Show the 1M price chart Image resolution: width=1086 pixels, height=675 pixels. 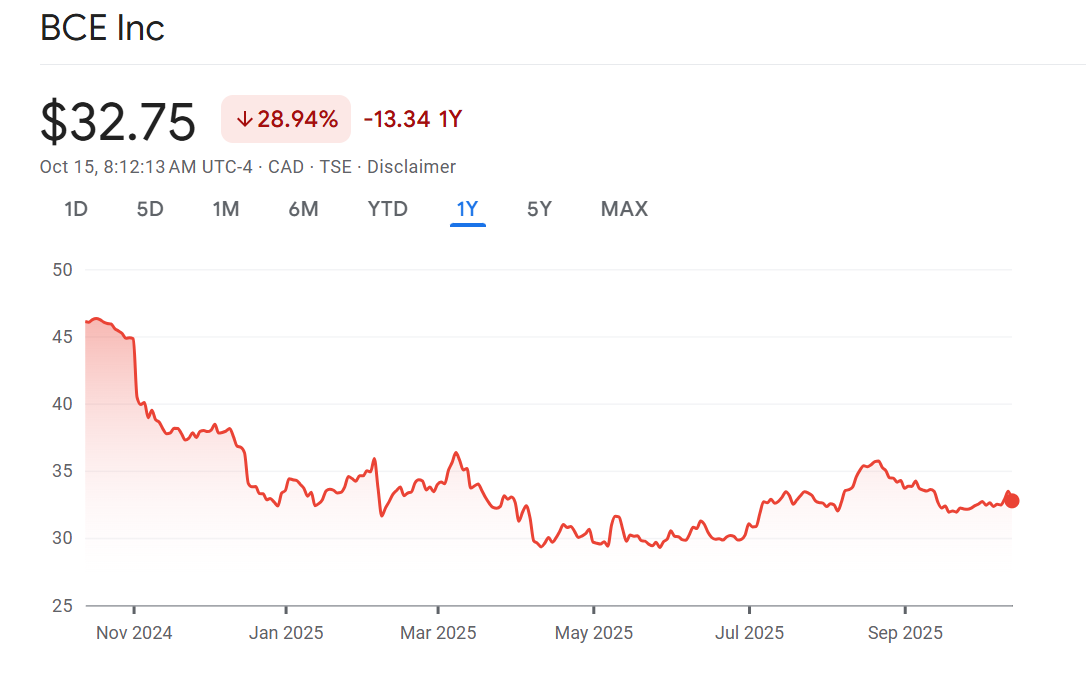pyautogui.click(x=226, y=209)
